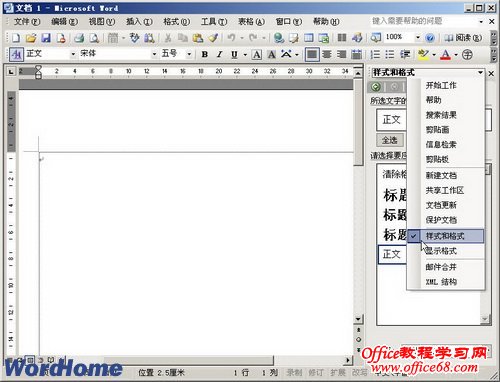Click the 全选 button in task pane
The height and width of the screenshot is (382, 500).
click(x=390, y=140)
